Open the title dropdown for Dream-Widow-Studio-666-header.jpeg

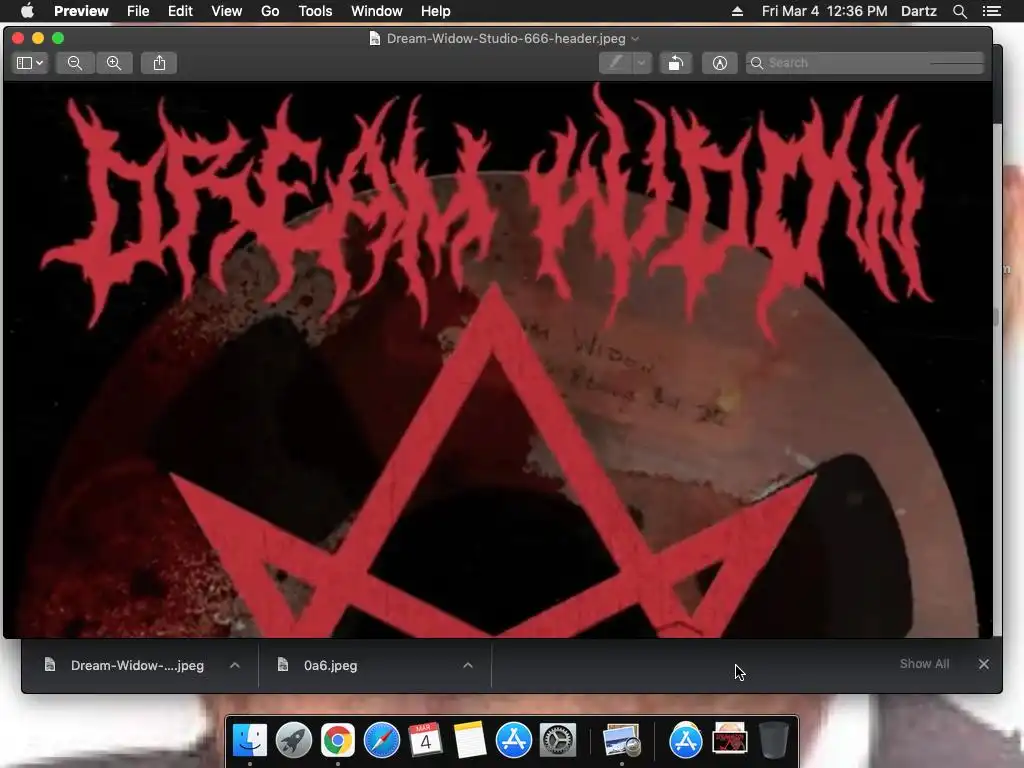tap(635, 39)
